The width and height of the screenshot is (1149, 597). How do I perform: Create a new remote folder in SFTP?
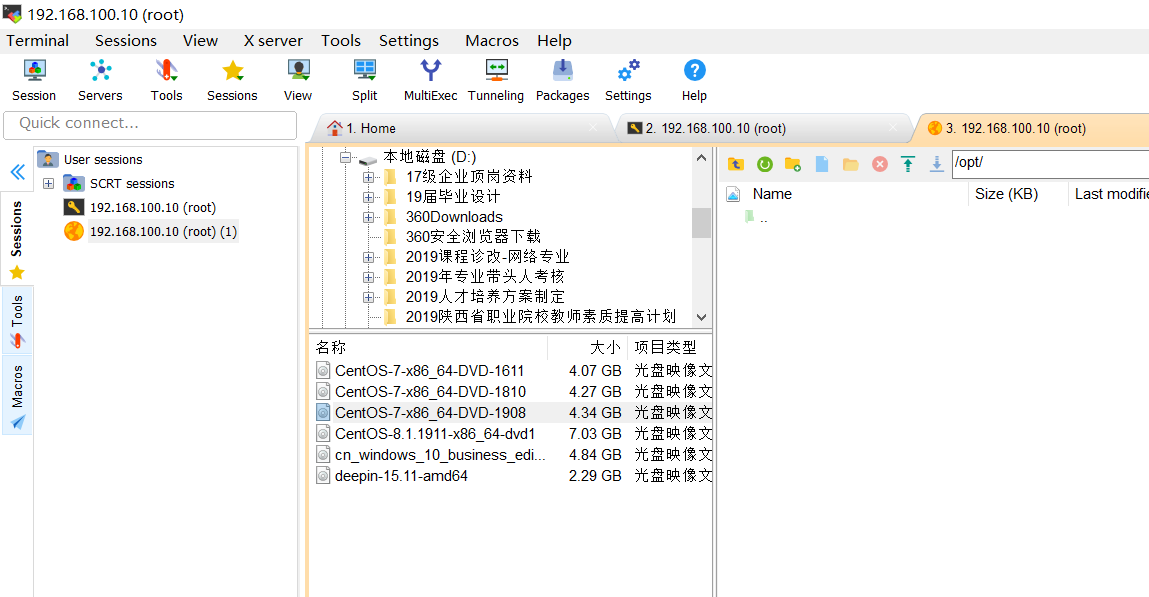point(793,164)
